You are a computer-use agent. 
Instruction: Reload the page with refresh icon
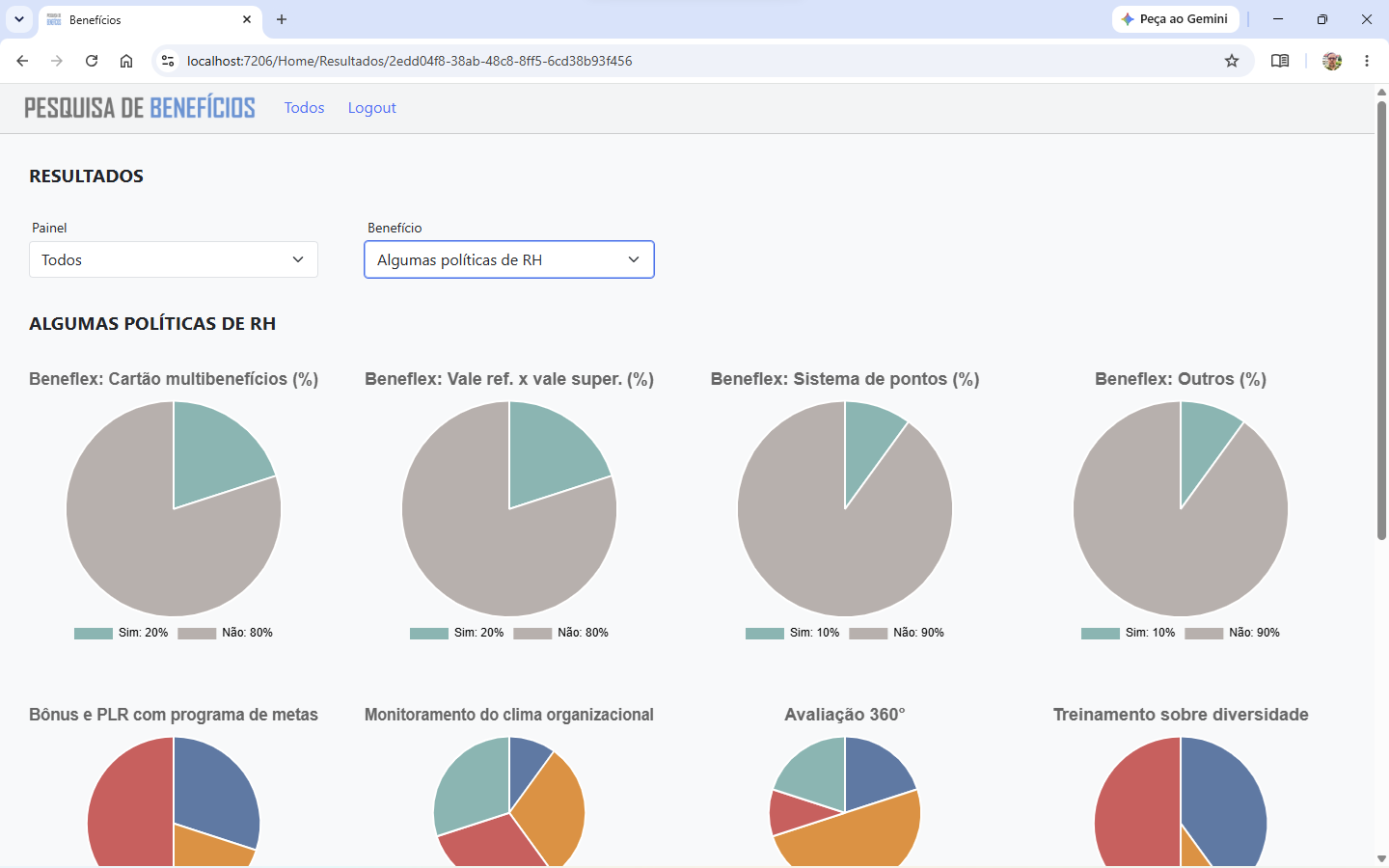point(92,61)
